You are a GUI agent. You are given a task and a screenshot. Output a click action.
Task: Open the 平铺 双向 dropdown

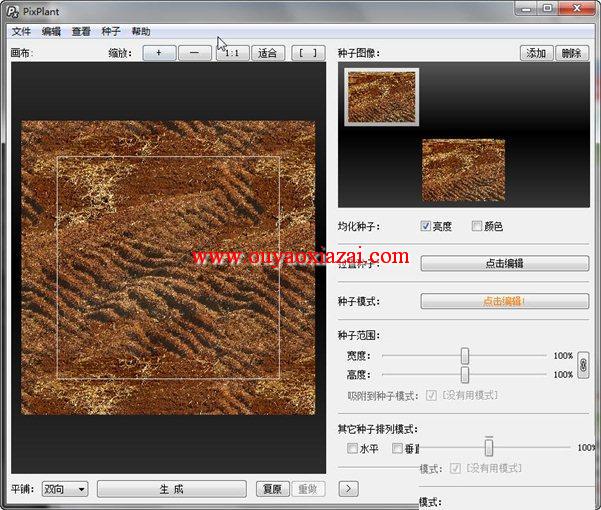(65, 489)
